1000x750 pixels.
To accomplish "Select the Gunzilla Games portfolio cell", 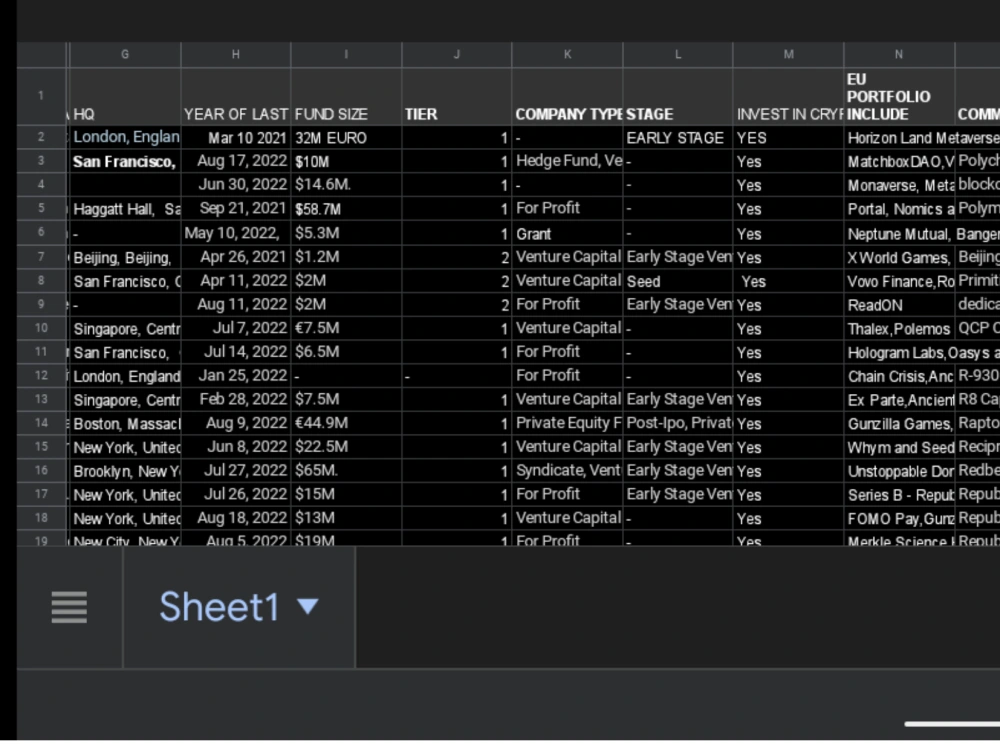I will [899, 423].
